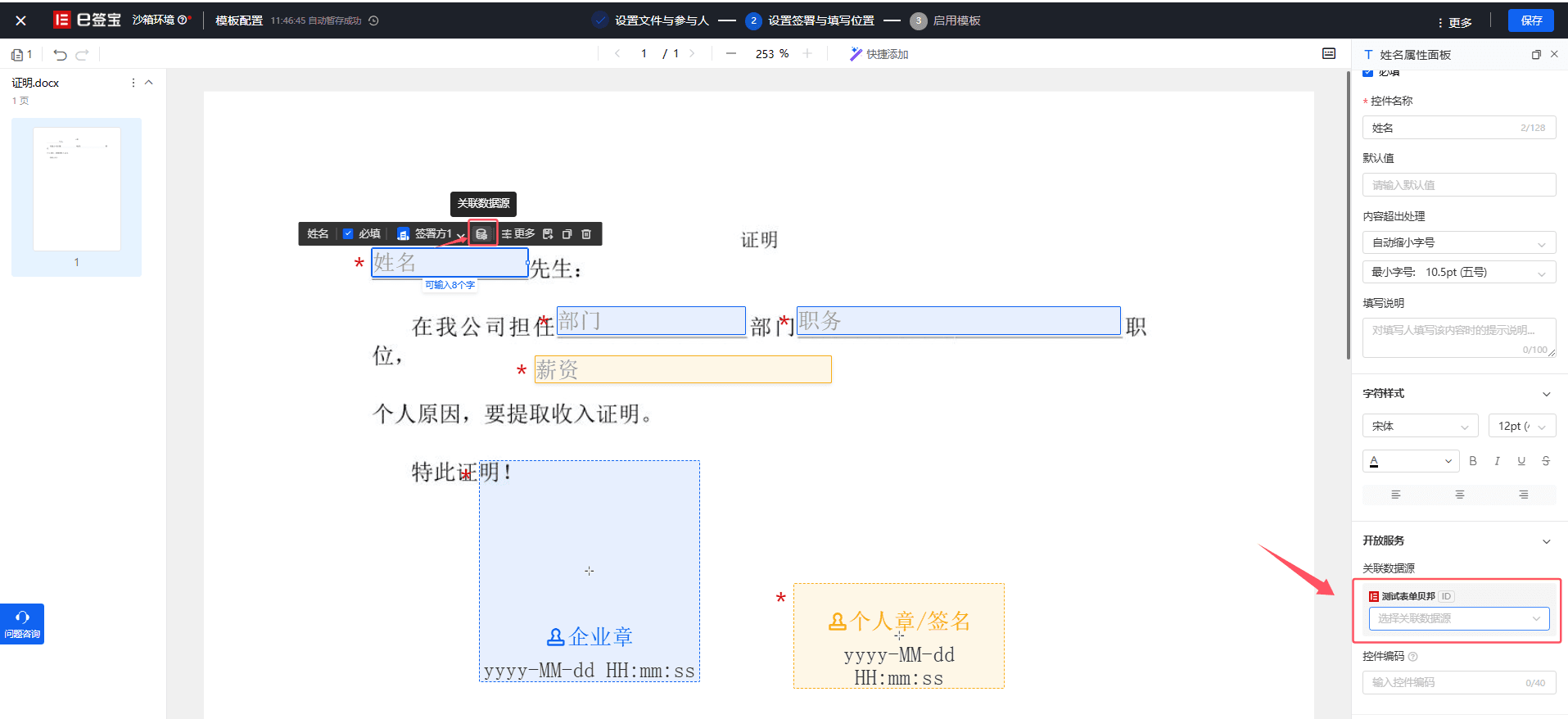This screenshot has height=719, width=1568.
Task: Open the 最小字号 10.5pt dropdown
Action: (x=1459, y=272)
